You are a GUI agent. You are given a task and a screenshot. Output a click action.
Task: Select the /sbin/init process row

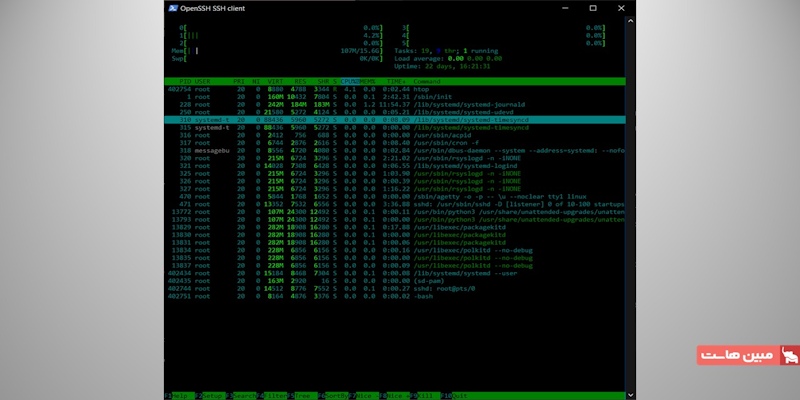coord(395,97)
